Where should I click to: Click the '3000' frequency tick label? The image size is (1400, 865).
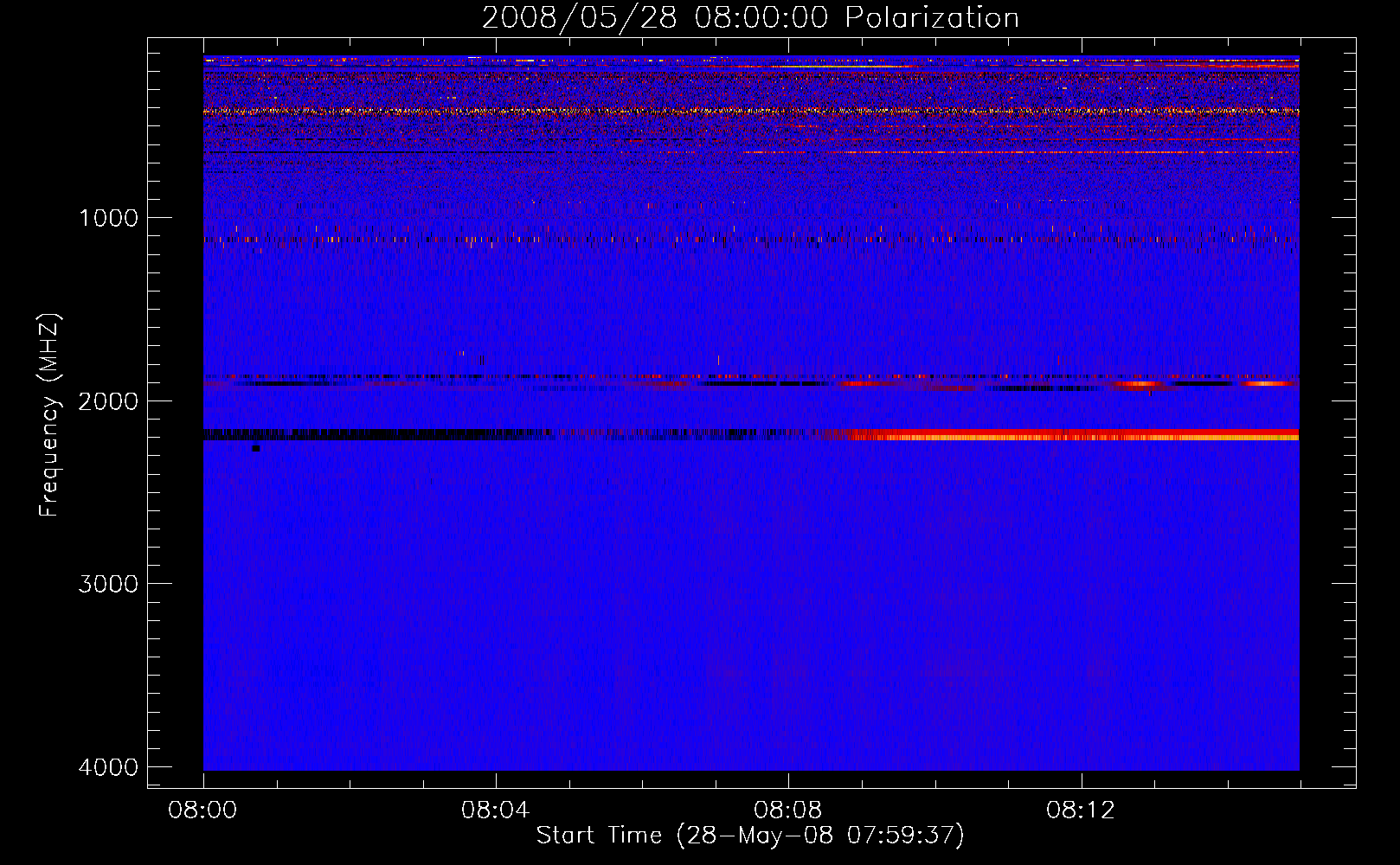(108, 584)
